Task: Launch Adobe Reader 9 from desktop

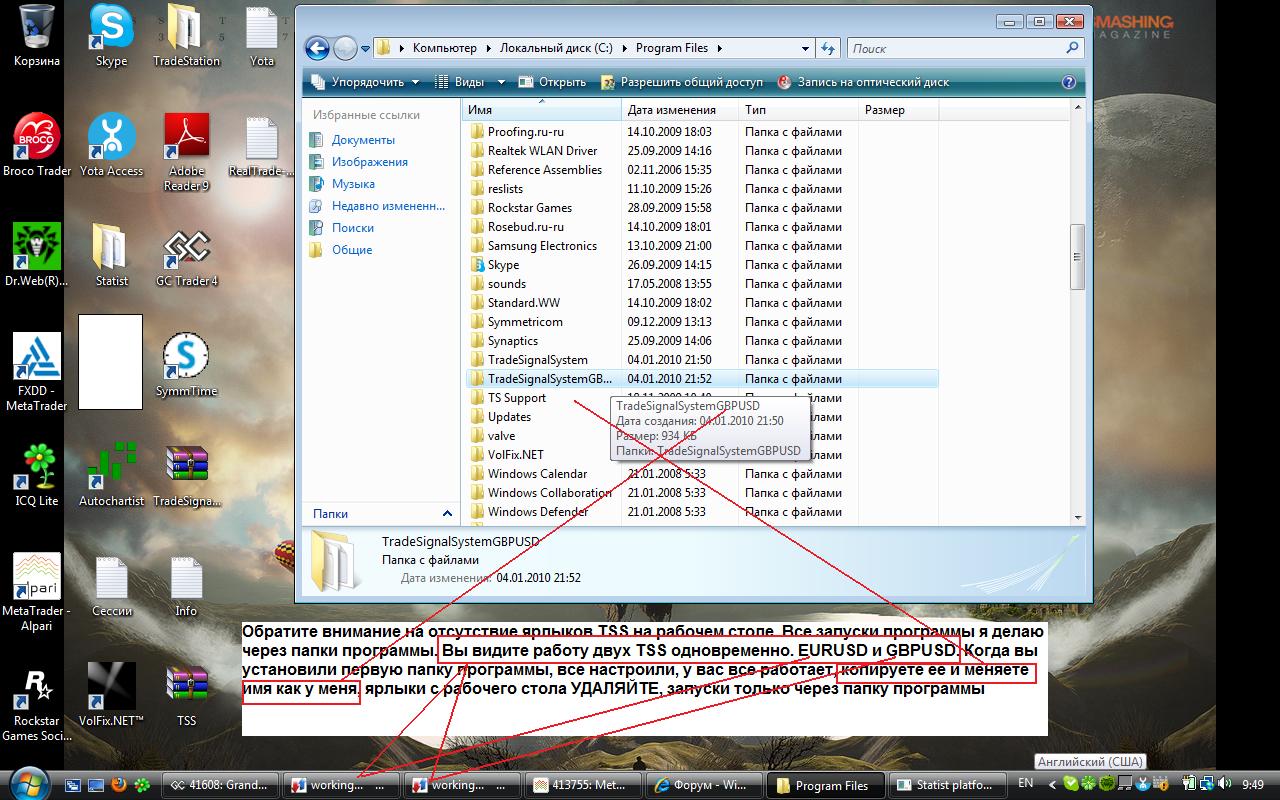Action: 186,152
